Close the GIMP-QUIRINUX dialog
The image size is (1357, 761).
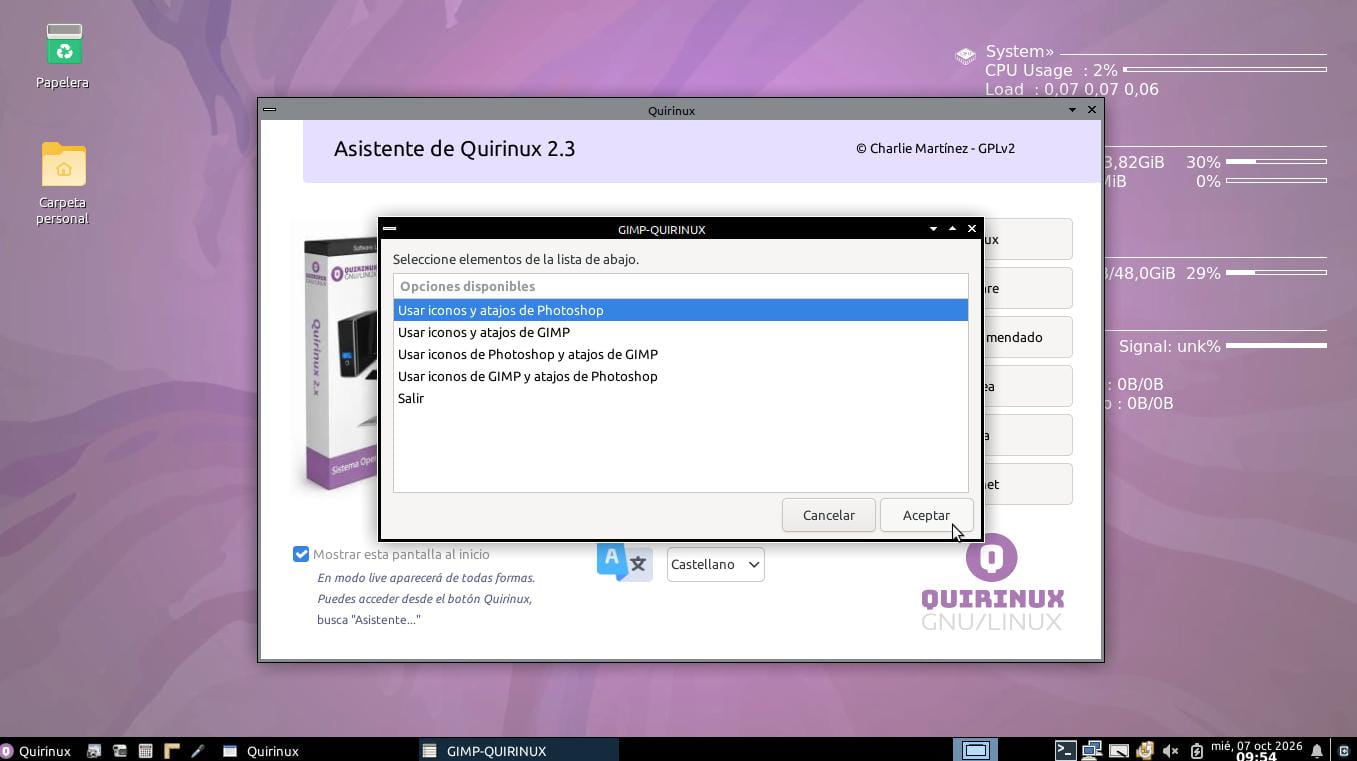[971, 229]
